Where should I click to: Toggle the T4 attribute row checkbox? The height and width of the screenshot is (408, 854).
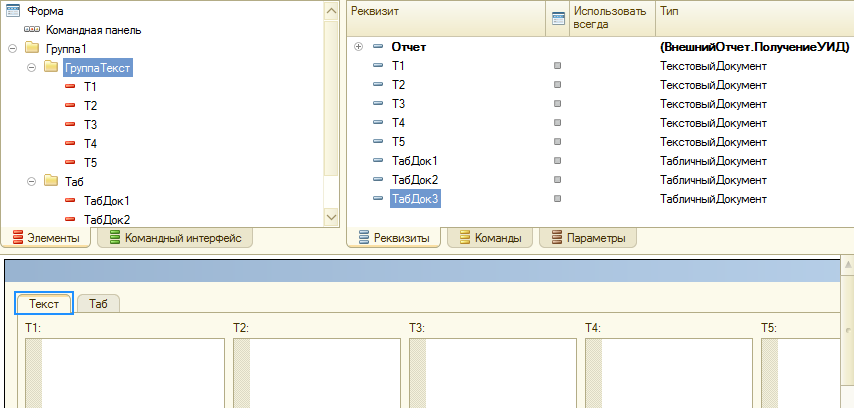click(557, 123)
